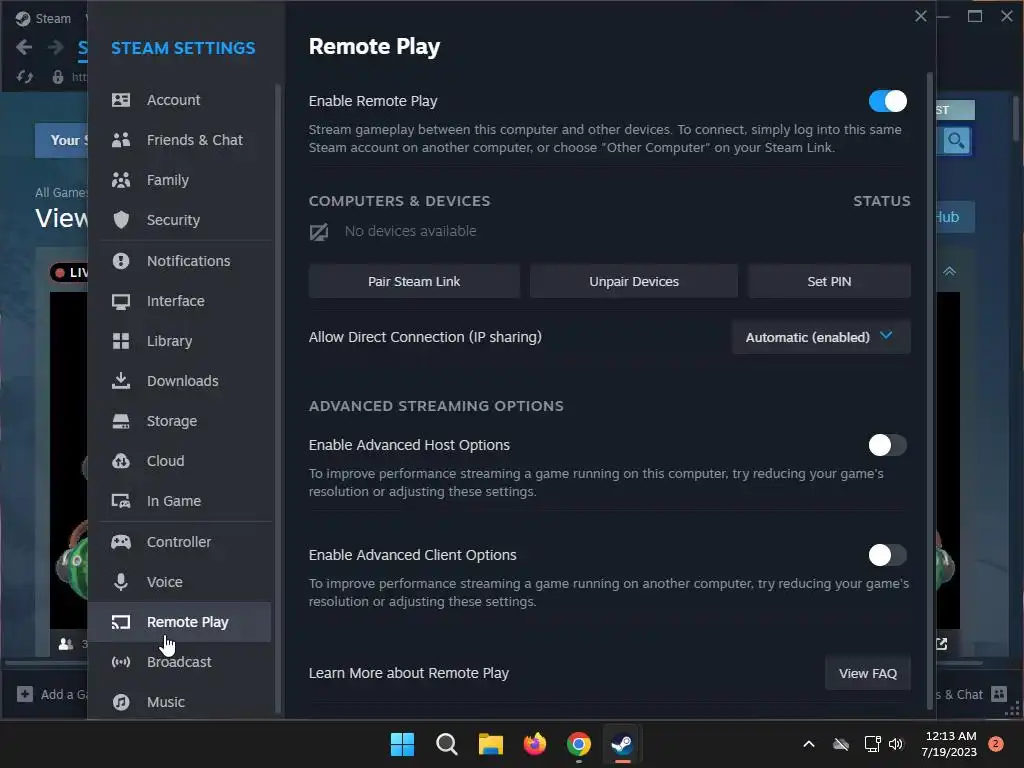Disable the Enable Remote Play toggle

pyautogui.click(x=888, y=101)
